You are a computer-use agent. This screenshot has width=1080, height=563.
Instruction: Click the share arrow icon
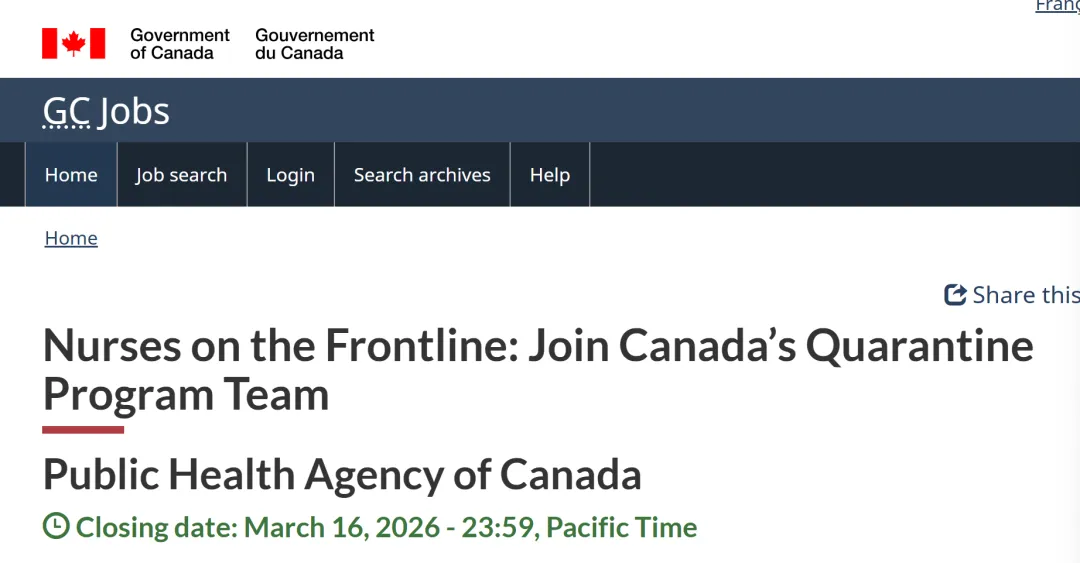coord(955,295)
